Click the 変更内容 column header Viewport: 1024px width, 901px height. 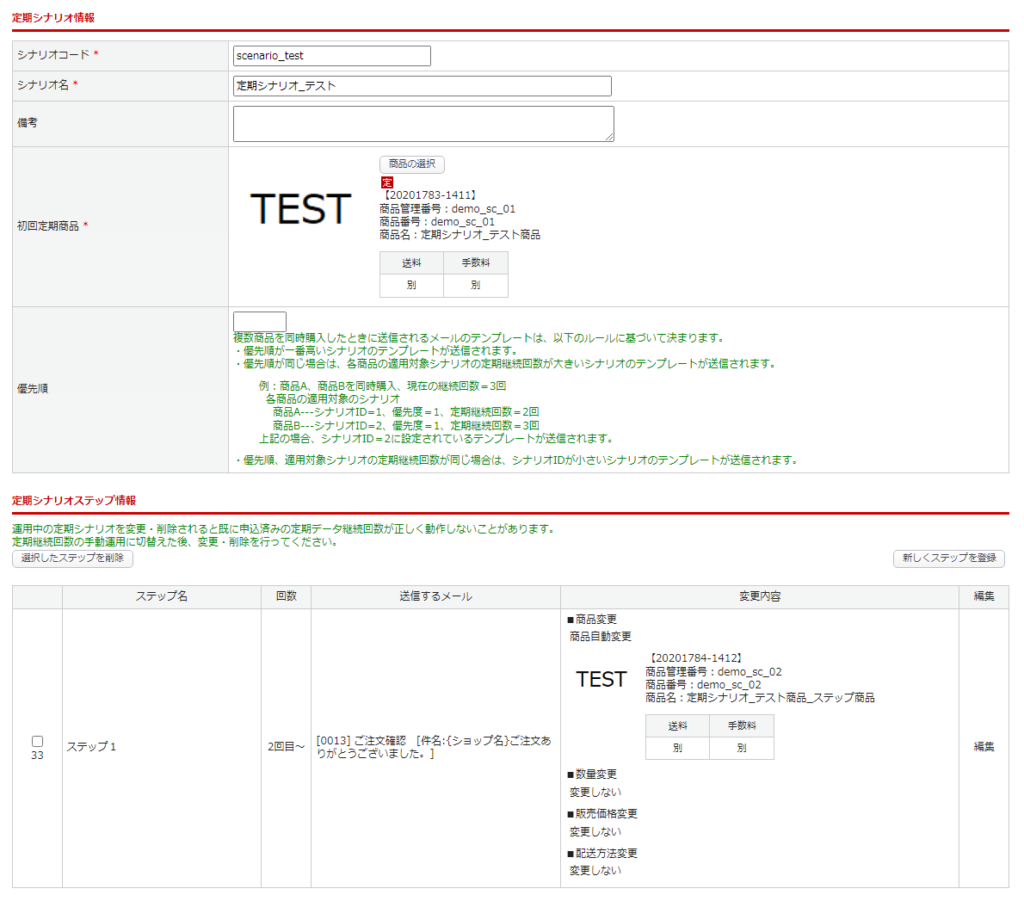pyautogui.click(x=759, y=597)
